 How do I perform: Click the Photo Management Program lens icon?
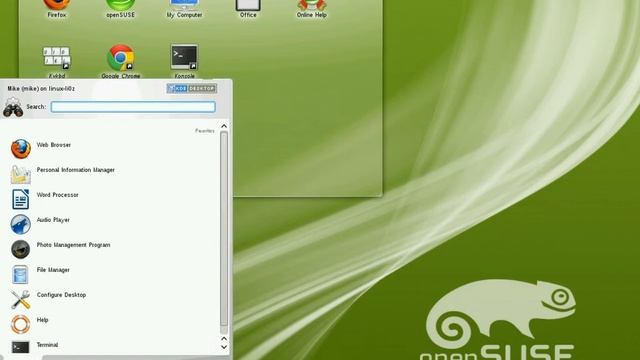[20, 249]
